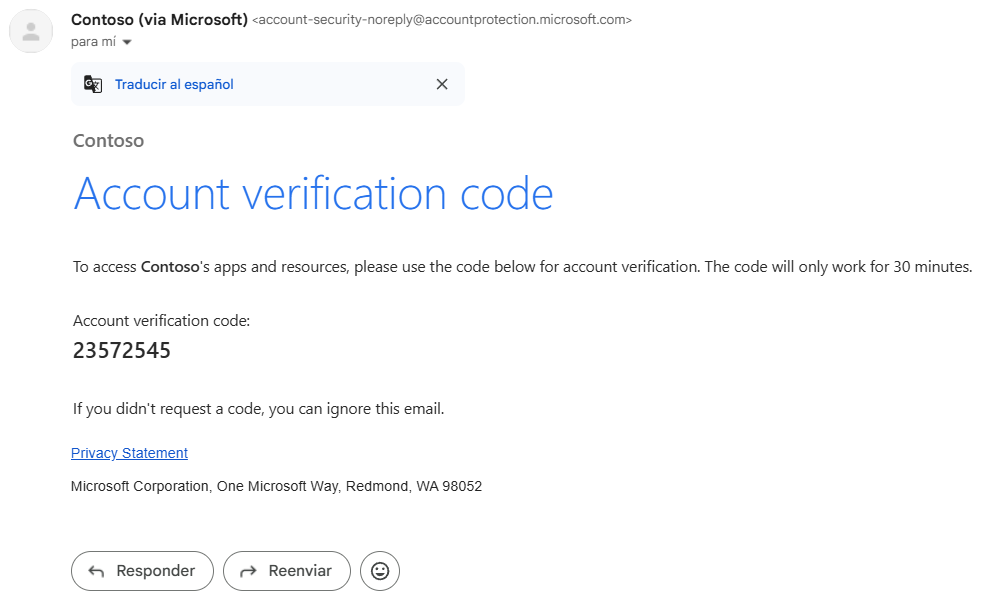989x613 pixels.
Task: Click the "If you didn't request a code" sentence
Action: tap(259, 409)
